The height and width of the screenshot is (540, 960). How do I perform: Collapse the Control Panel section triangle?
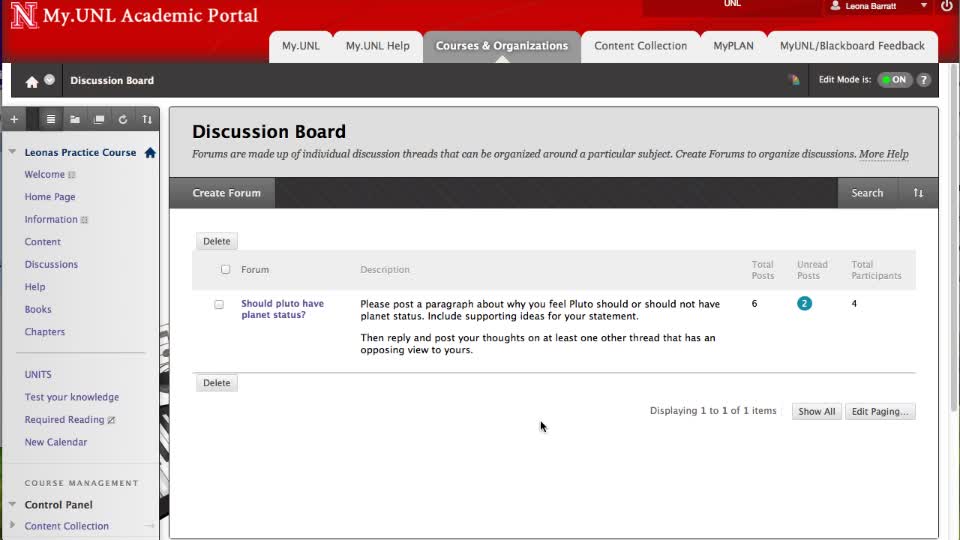click(12, 504)
